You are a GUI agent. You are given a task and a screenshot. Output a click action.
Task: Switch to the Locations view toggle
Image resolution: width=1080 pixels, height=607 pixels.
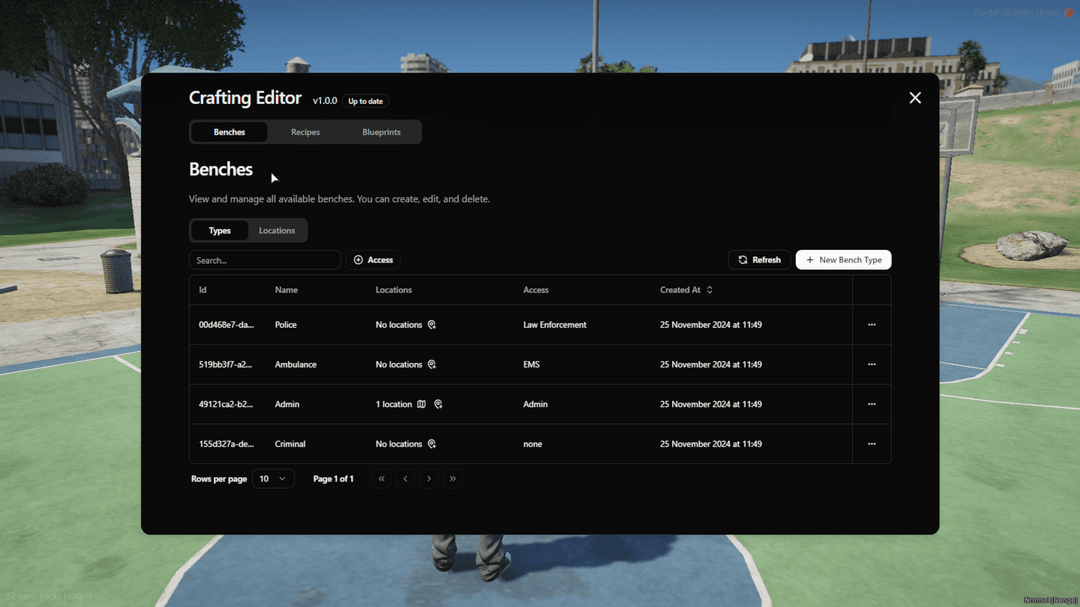[x=277, y=231]
